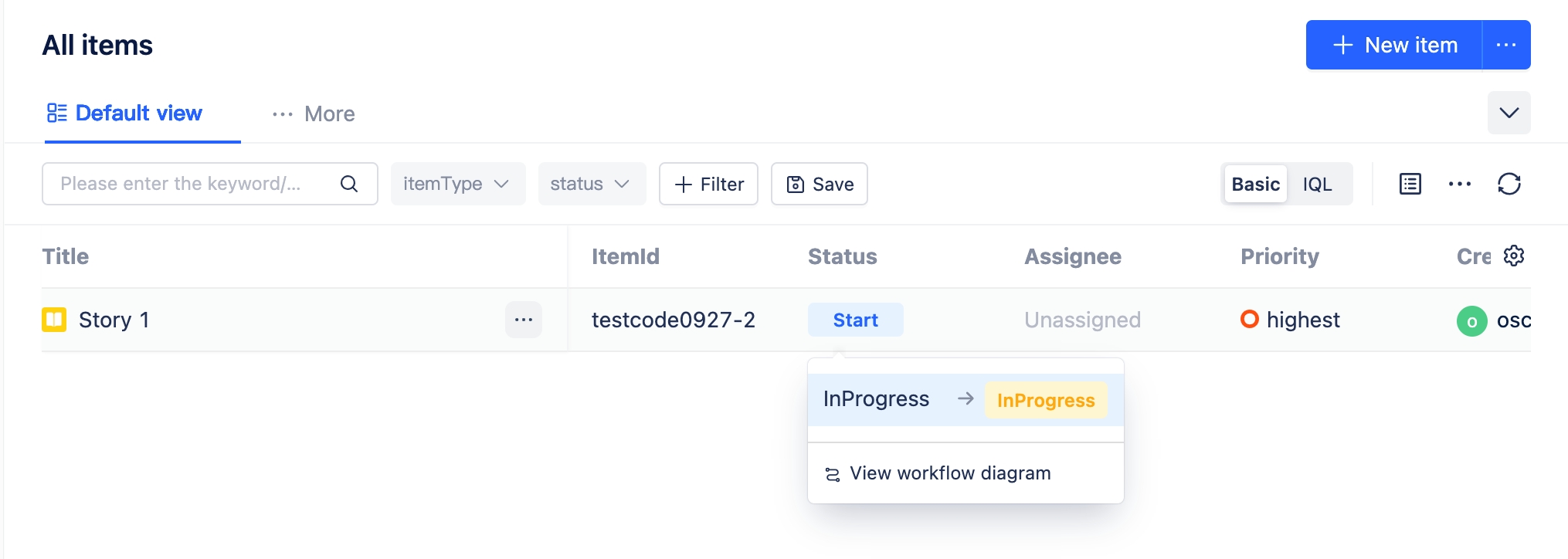Open toolbar more options ellipsis

pyautogui.click(x=1459, y=184)
